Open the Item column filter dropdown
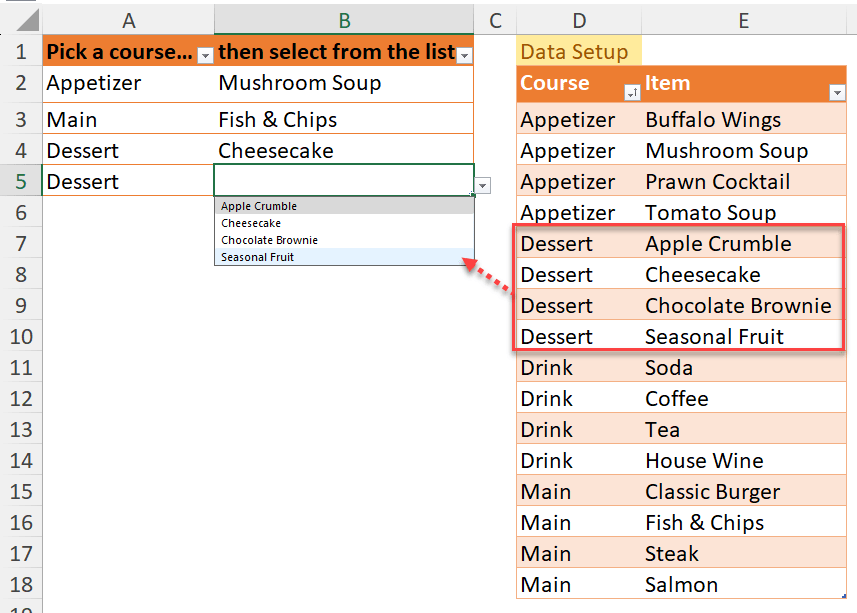857x613 pixels. pos(837,93)
